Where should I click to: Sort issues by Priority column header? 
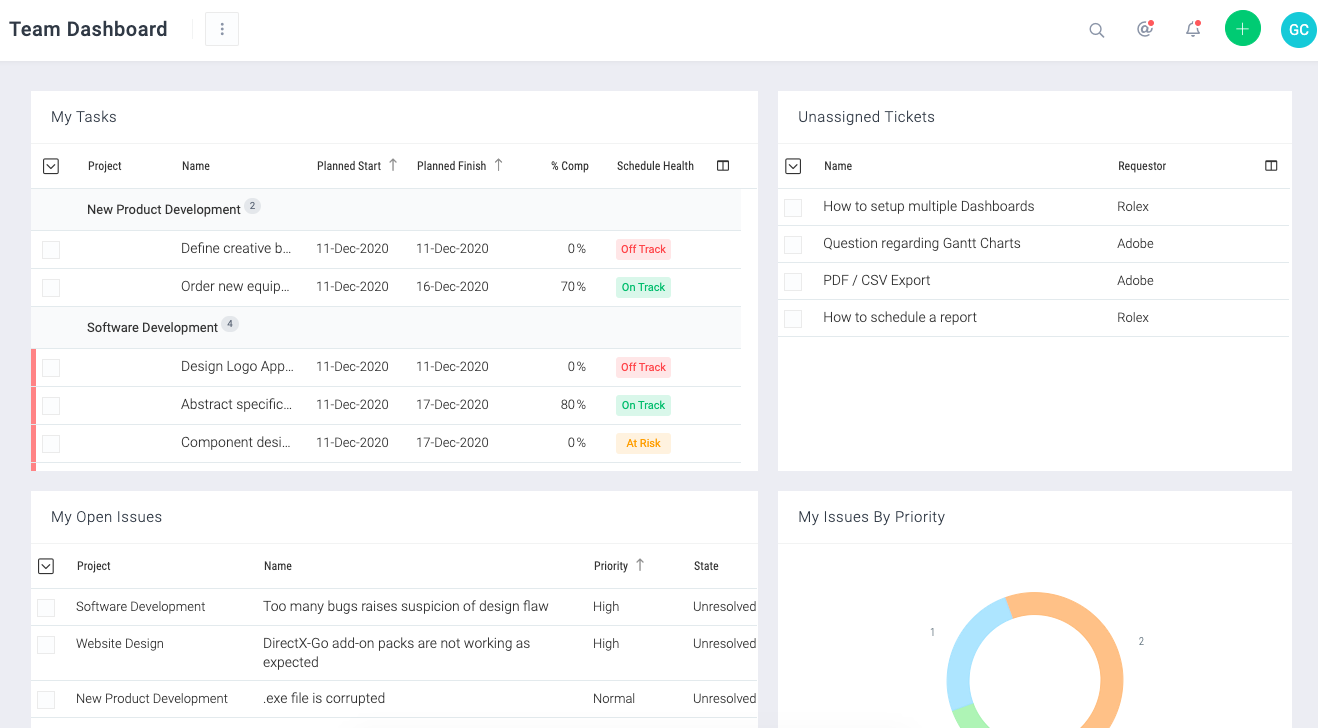(611, 566)
